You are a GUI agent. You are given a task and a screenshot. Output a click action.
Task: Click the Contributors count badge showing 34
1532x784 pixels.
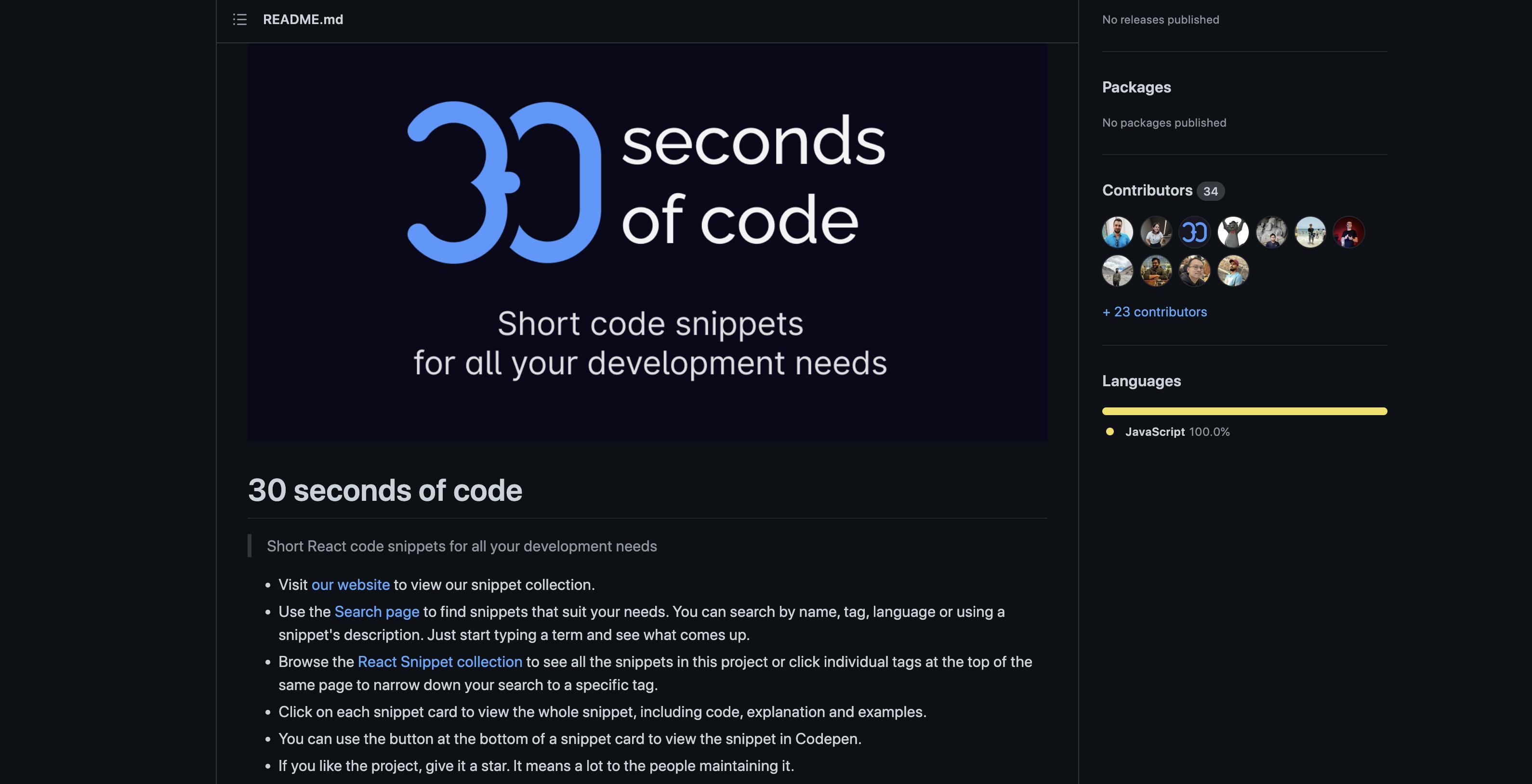coord(1212,191)
